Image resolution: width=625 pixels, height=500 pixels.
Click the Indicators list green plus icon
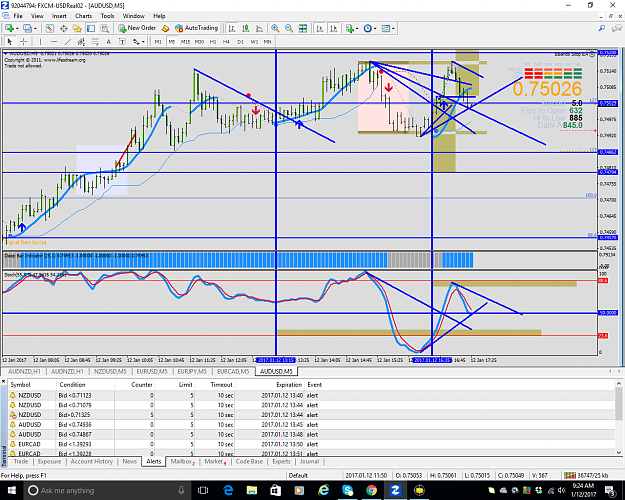tap(350, 28)
